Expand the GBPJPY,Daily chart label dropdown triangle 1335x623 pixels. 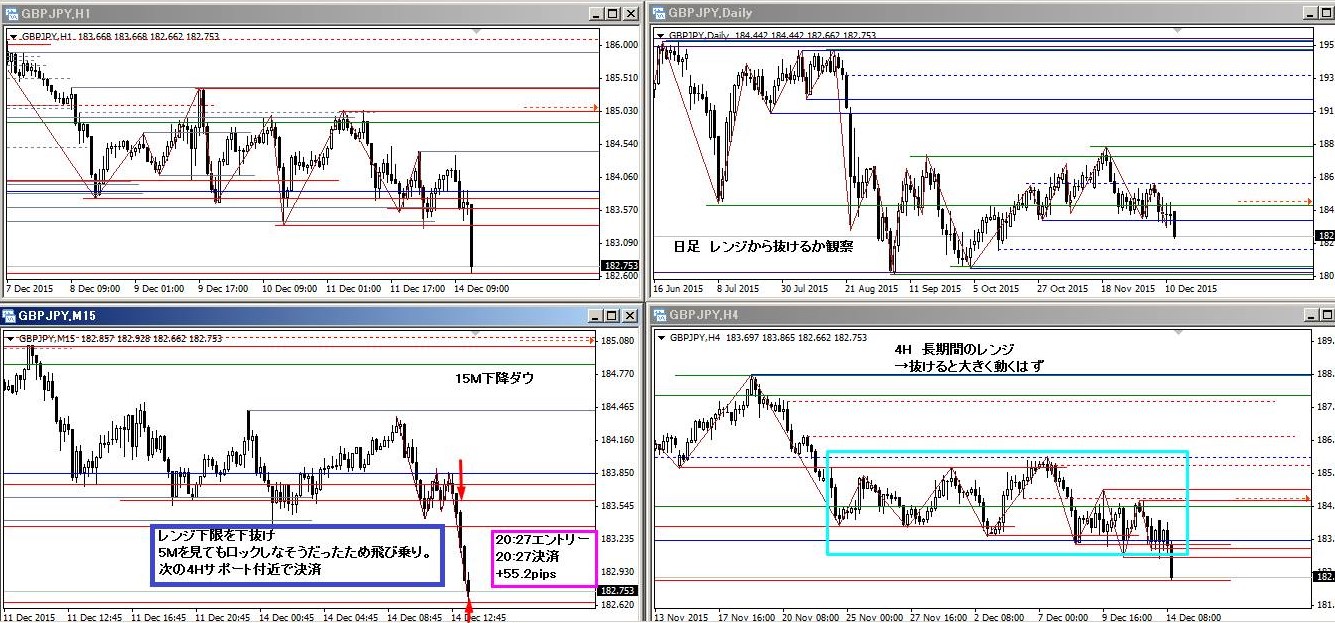pyautogui.click(x=660, y=35)
